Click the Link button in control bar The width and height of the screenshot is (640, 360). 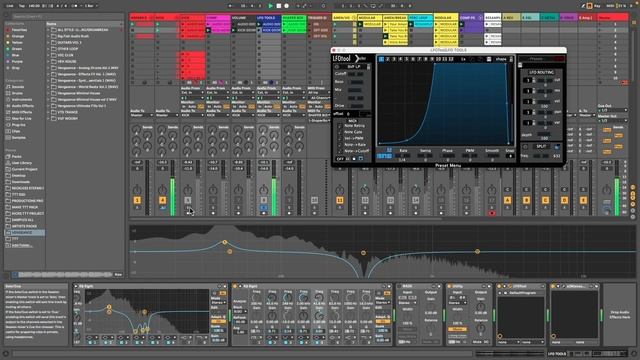click(10, 6)
